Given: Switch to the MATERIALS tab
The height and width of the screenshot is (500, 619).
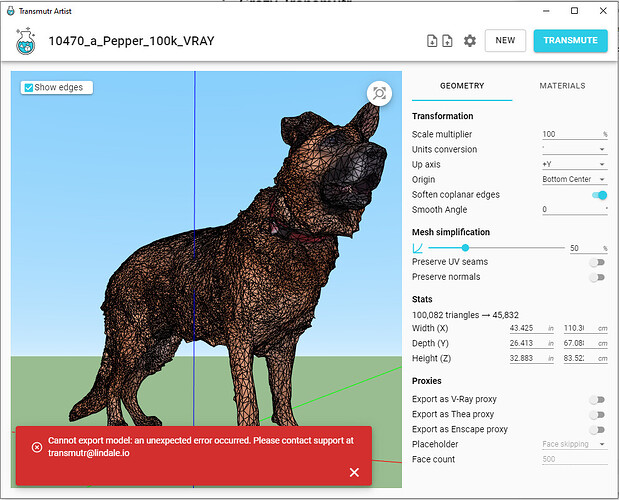Looking at the screenshot, I should click(x=562, y=86).
